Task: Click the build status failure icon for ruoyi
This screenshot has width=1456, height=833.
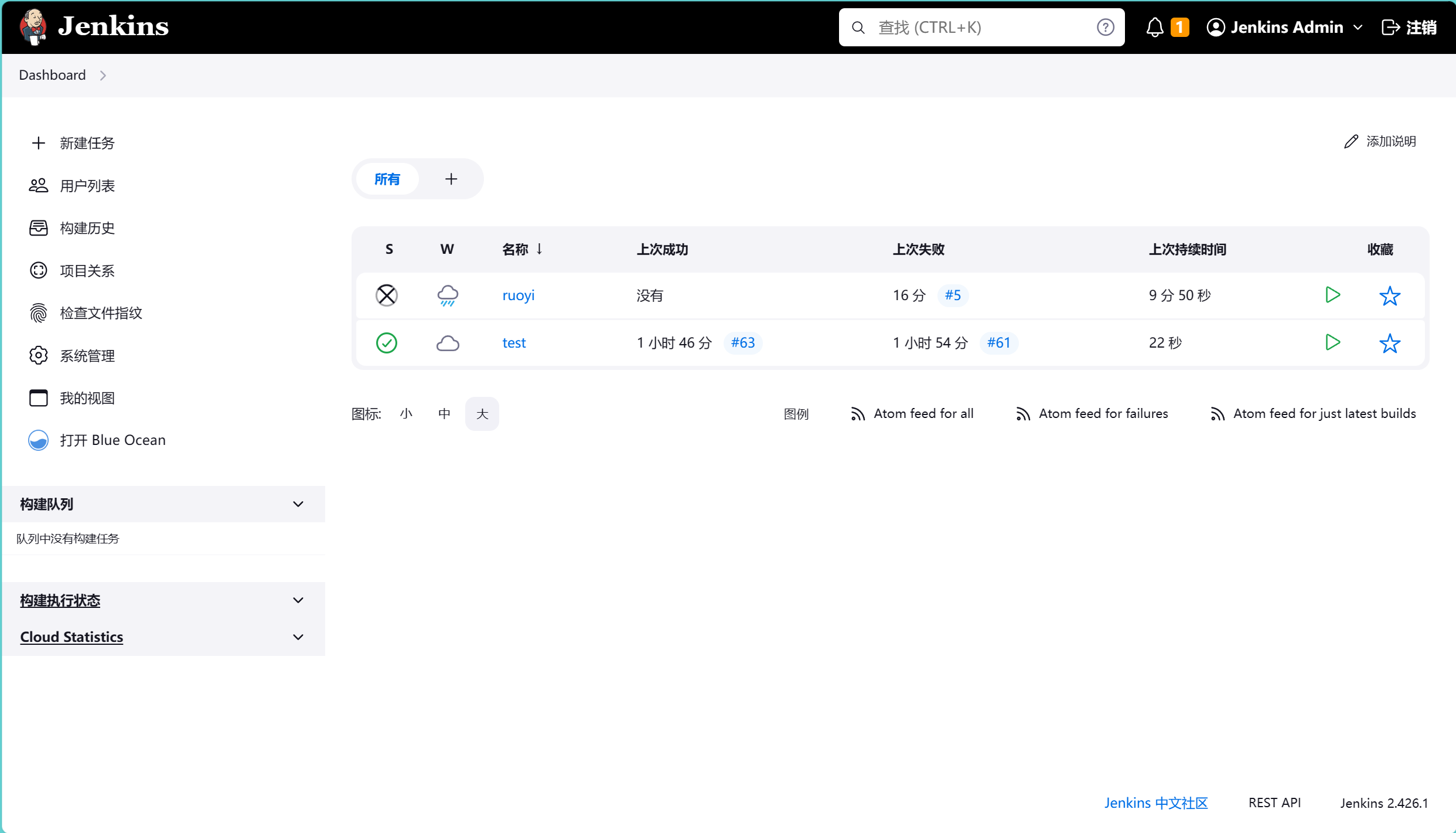Action: click(387, 295)
